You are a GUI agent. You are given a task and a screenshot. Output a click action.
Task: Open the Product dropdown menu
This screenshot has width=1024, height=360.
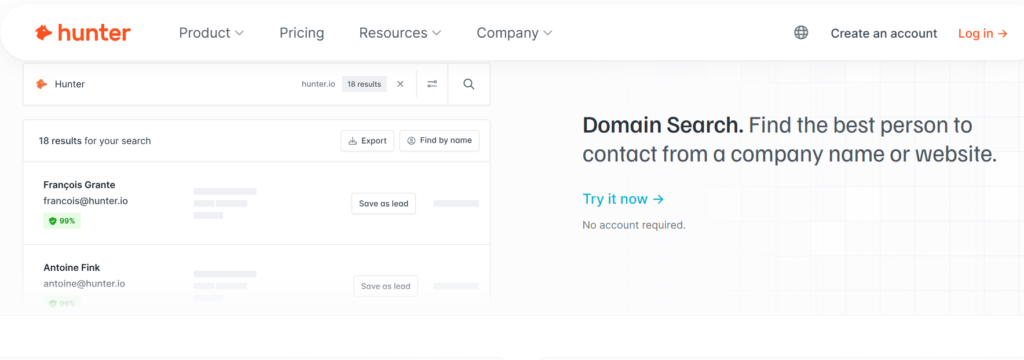(x=211, y=33)
